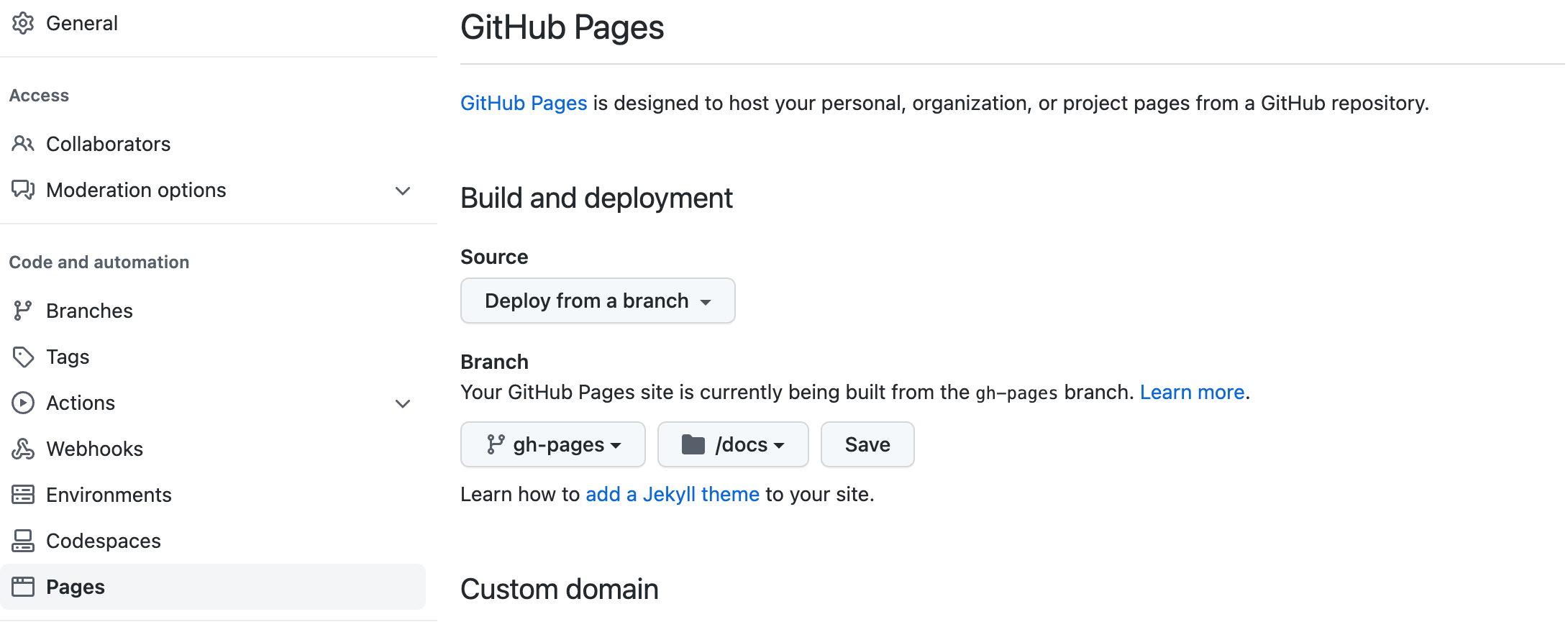1568x627 pixels.
Task: Expand the Moderation options chevron
Action: 403,191
